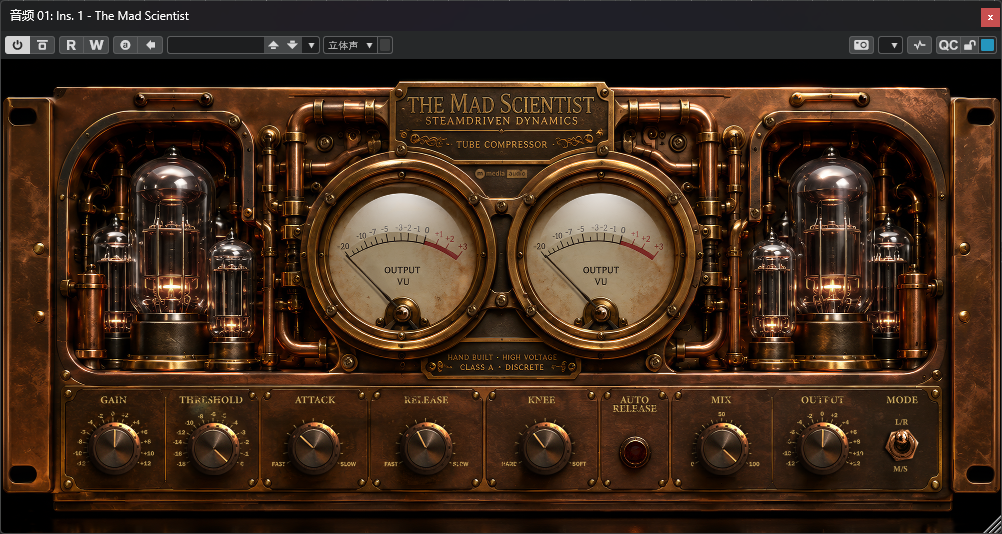Click the TUBE COMPRESSOR label
Screen dimensions: 1002x534
click(x=502, y=144)
